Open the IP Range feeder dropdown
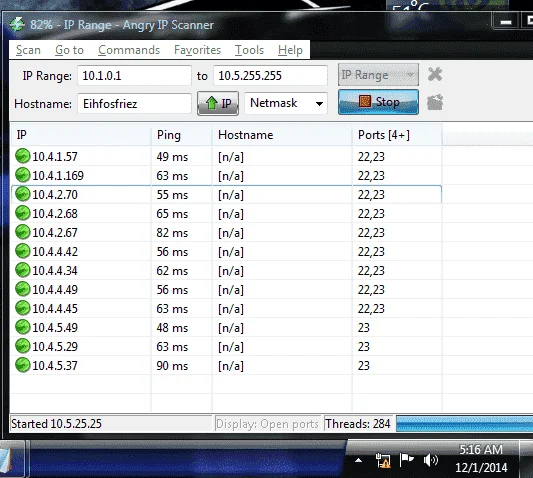The width and height of the screenshot is (533, 478). click(x=378, y=74)
